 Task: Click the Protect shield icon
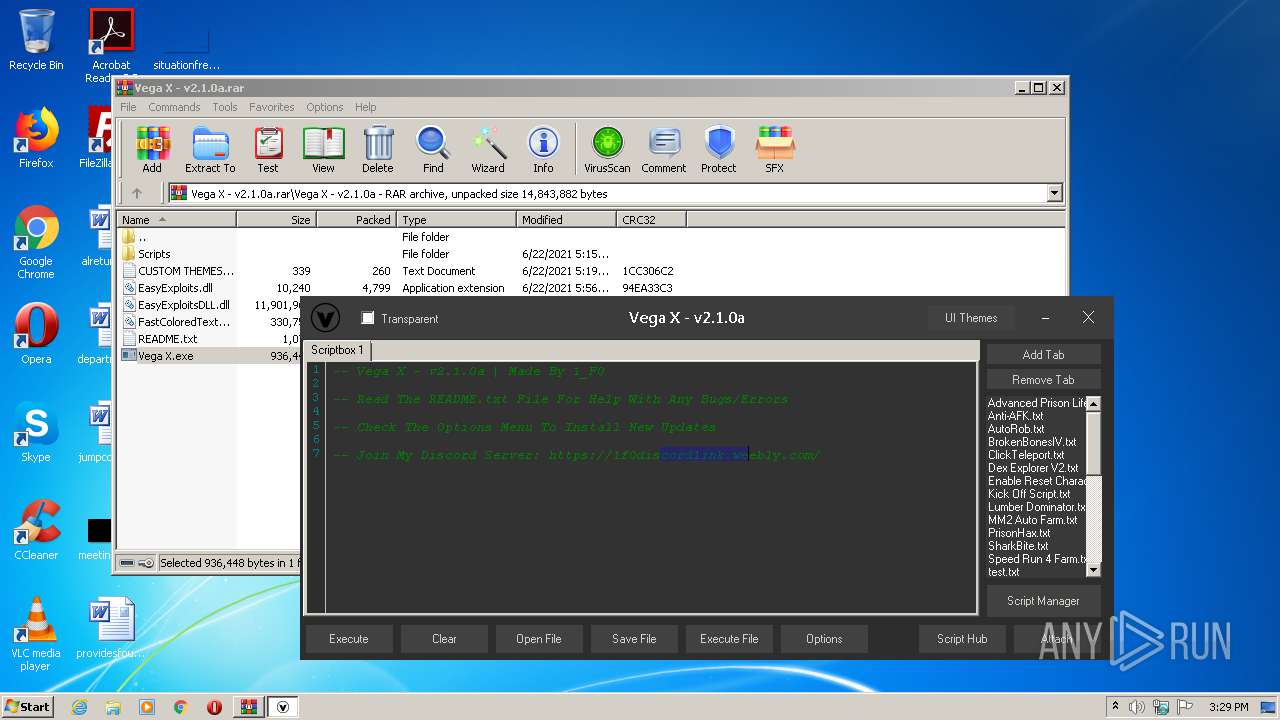coord(719,149)
